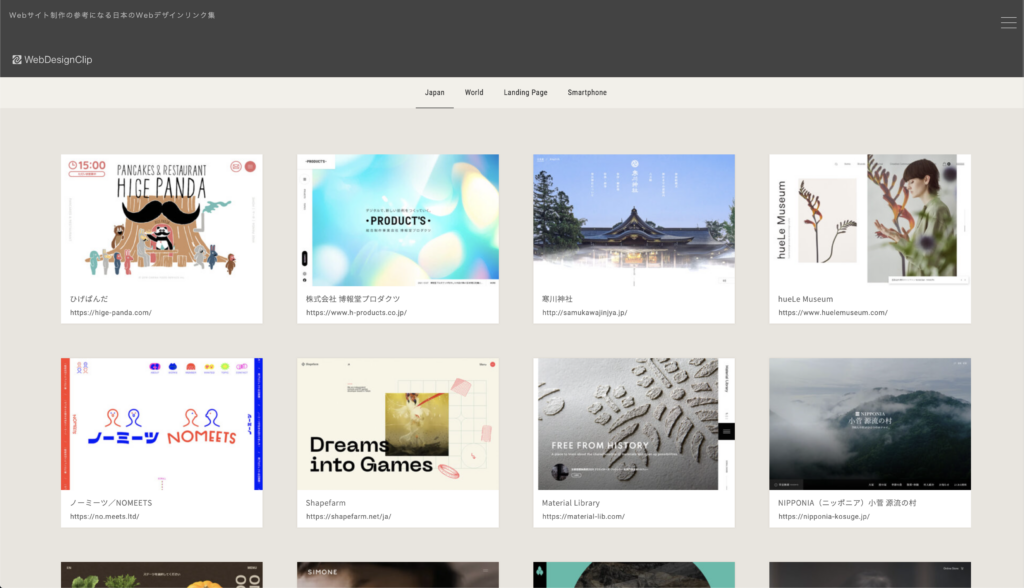The height and width of the screenshot is (588, 1024).
Task: Open the Landing Page category
Action: [525, 92]
